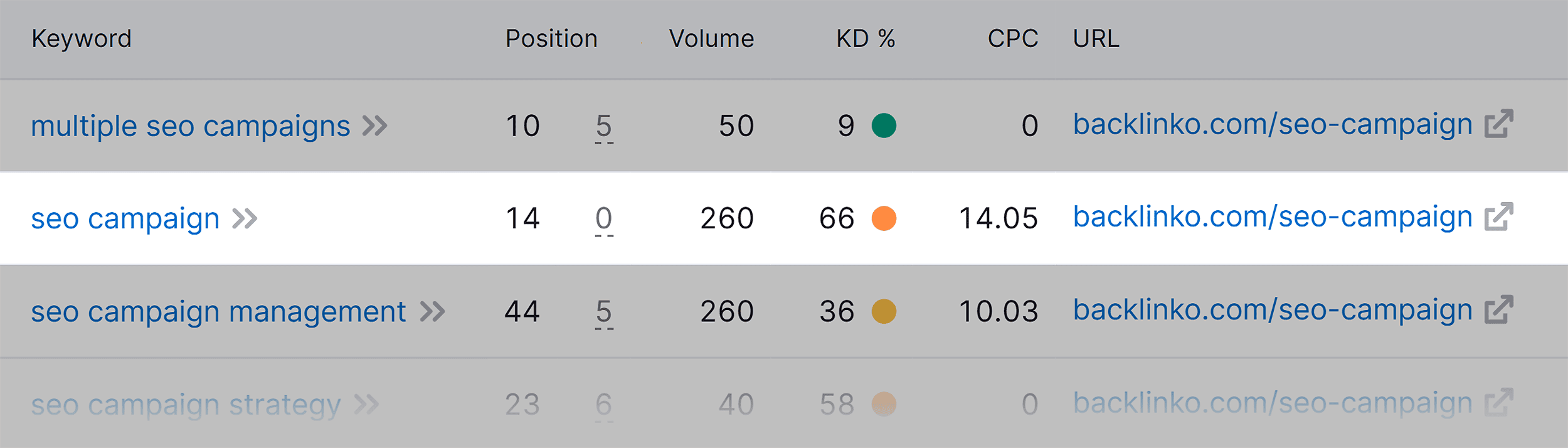Click the Keyword column header
The image size is (1568, 448).
click(x=82, y=39)
